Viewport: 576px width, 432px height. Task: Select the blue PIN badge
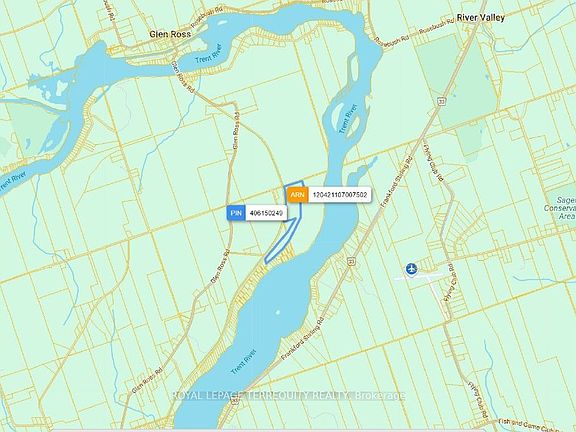(x=236, y=213)
